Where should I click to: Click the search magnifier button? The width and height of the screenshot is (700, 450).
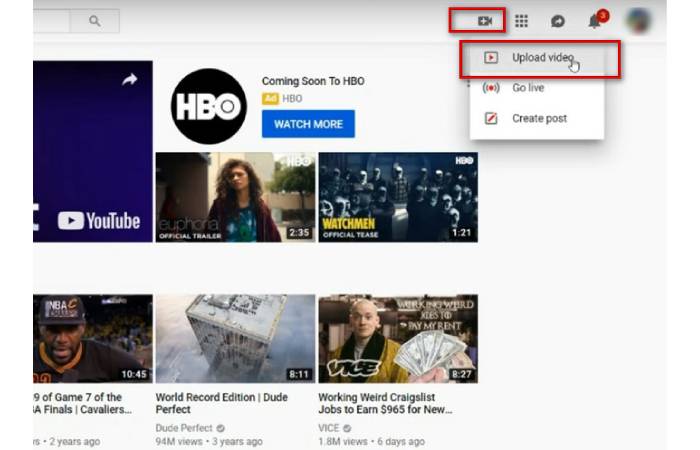[95, 21]
